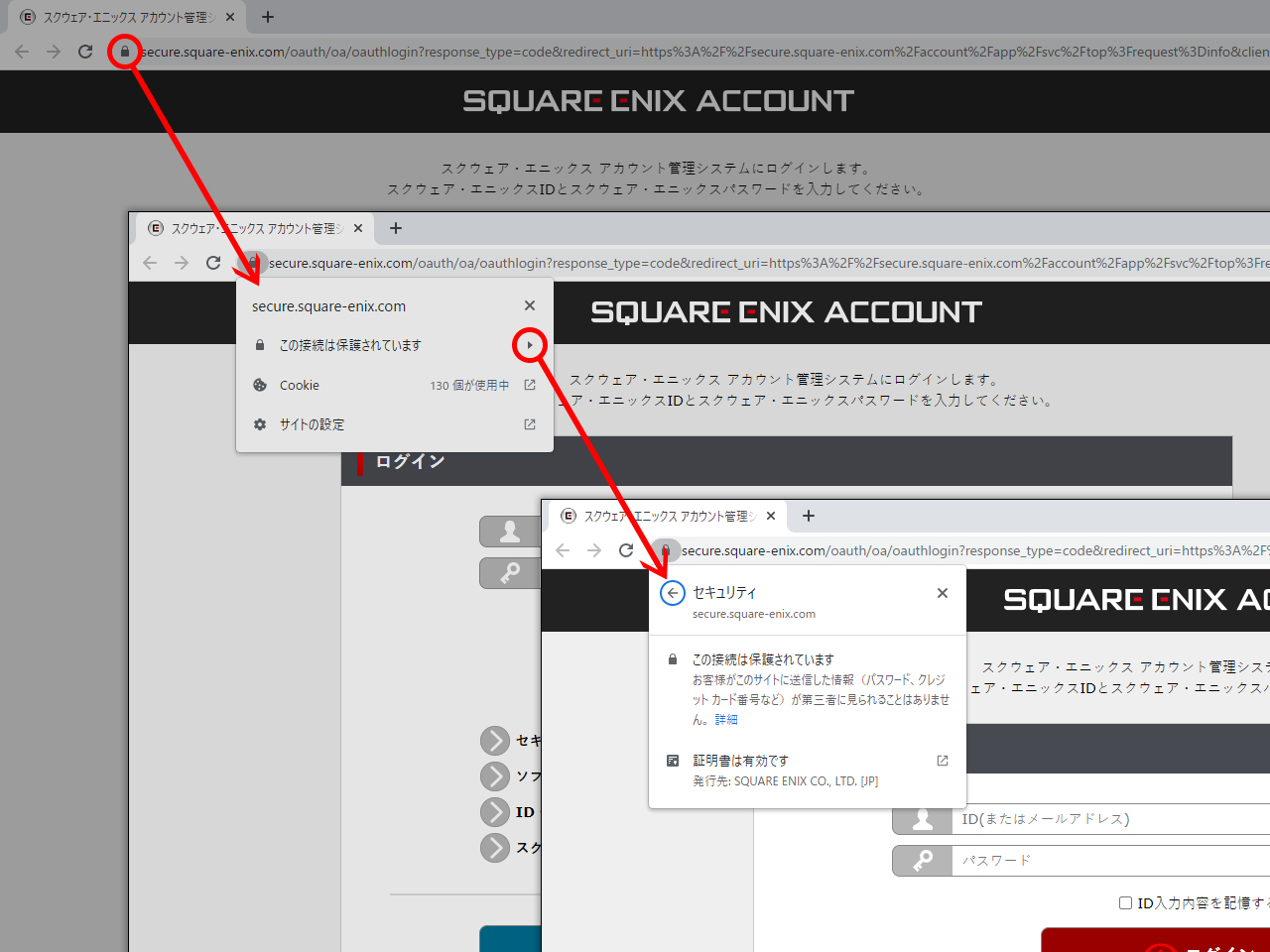Expand connection details arrow in the middle window popup

pos(530,345)
